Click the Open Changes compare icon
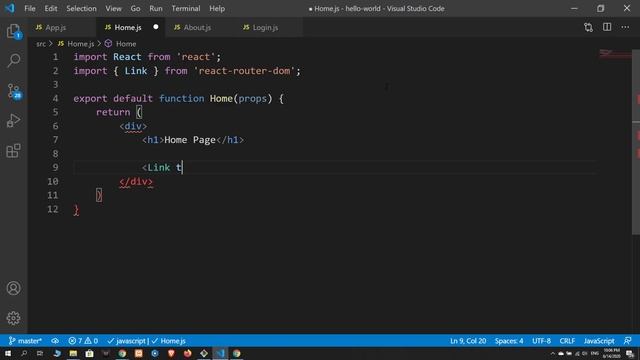640x360 pixels. click(588, 27)
